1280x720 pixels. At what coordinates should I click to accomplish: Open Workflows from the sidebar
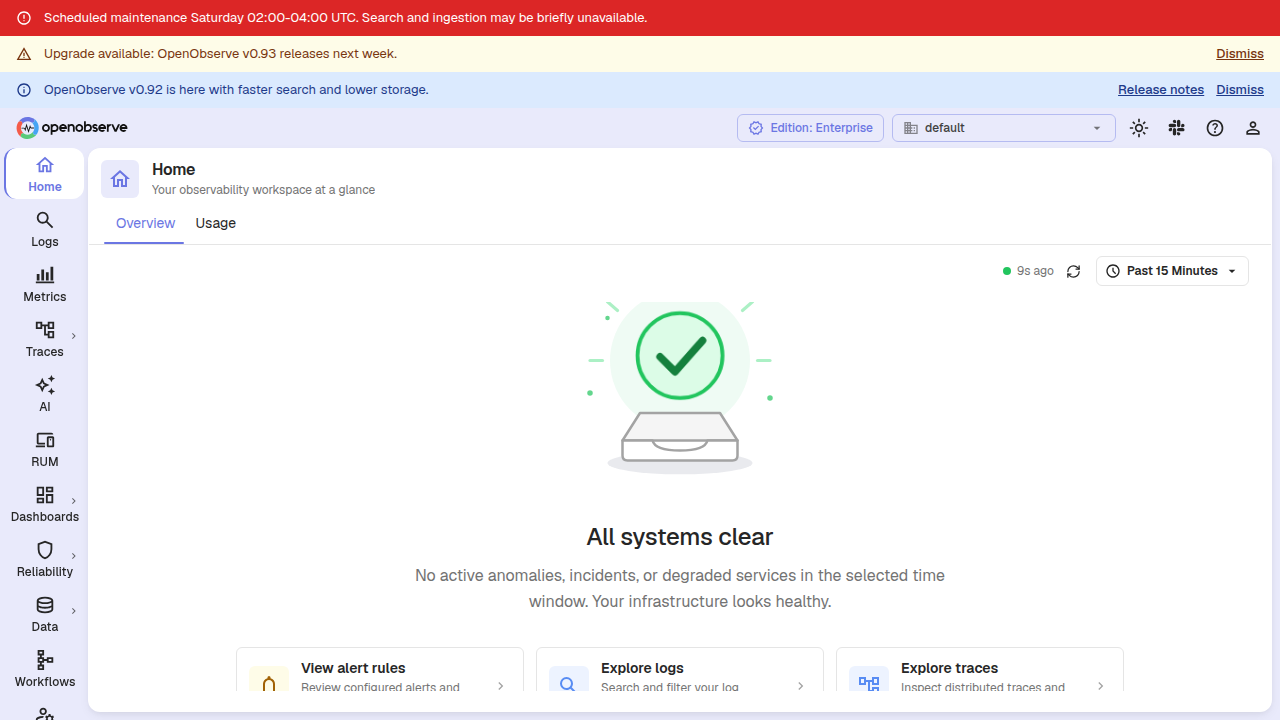tap(45, 669)
